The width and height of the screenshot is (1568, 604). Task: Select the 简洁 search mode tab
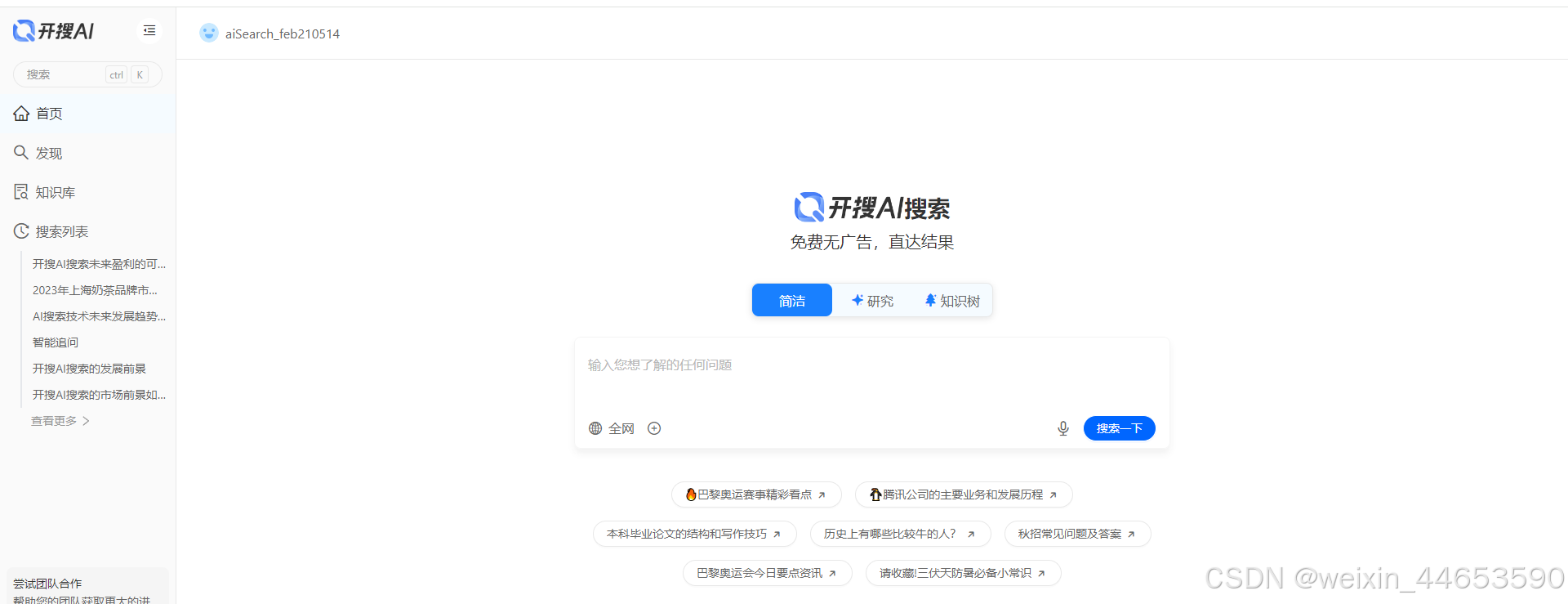coord(792,300)
